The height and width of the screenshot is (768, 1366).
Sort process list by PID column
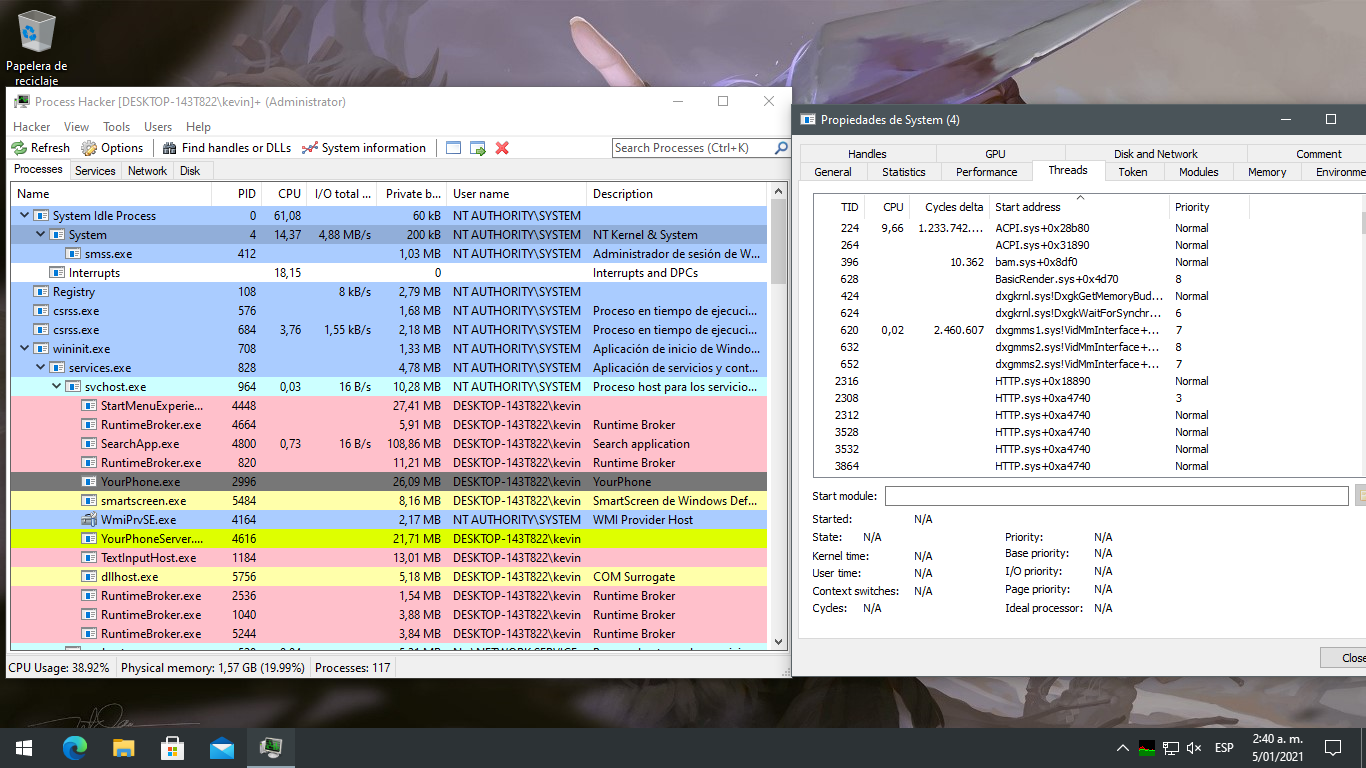236,194
